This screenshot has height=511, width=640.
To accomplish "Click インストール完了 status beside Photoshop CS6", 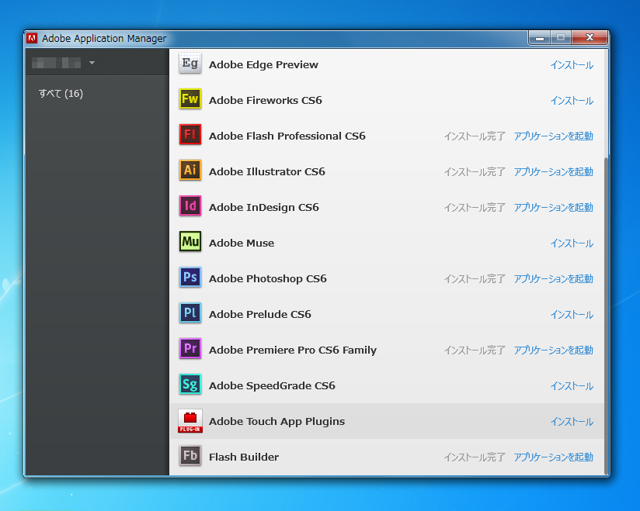I will [x=475, y=279].
